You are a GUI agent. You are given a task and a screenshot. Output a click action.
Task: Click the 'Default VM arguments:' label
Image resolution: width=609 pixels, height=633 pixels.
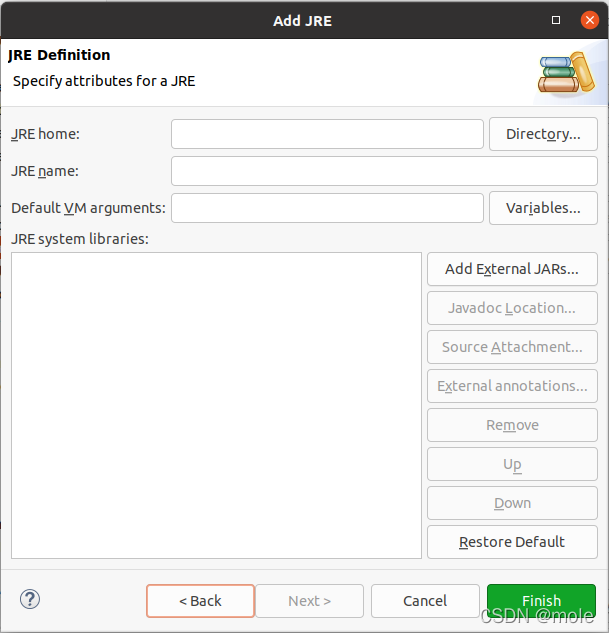[x=88, y=208]
